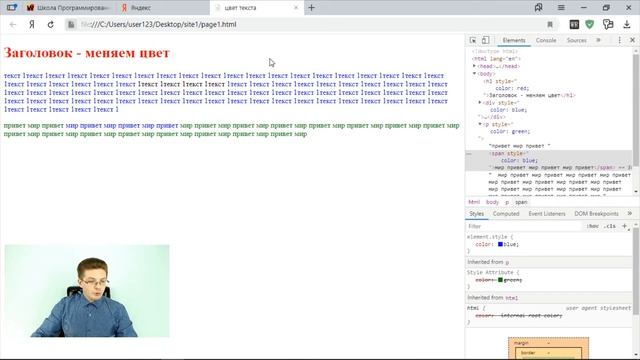The image size is (640, 360).
Task: Open DevTools three-dot customize menu
Action: 620,40
